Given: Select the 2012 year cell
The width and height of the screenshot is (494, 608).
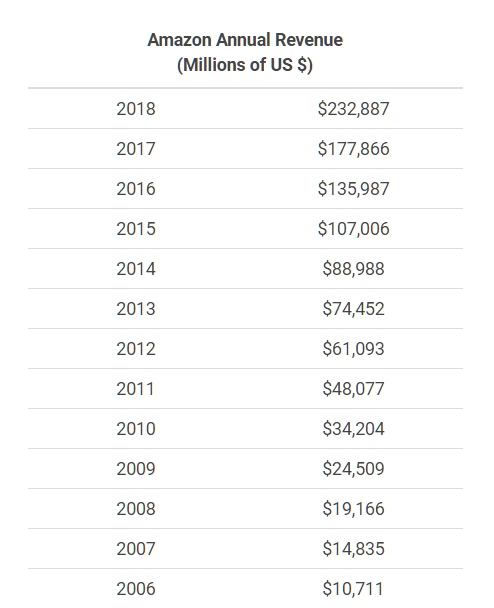Looking at the screenshot, I should pos(136,349).
